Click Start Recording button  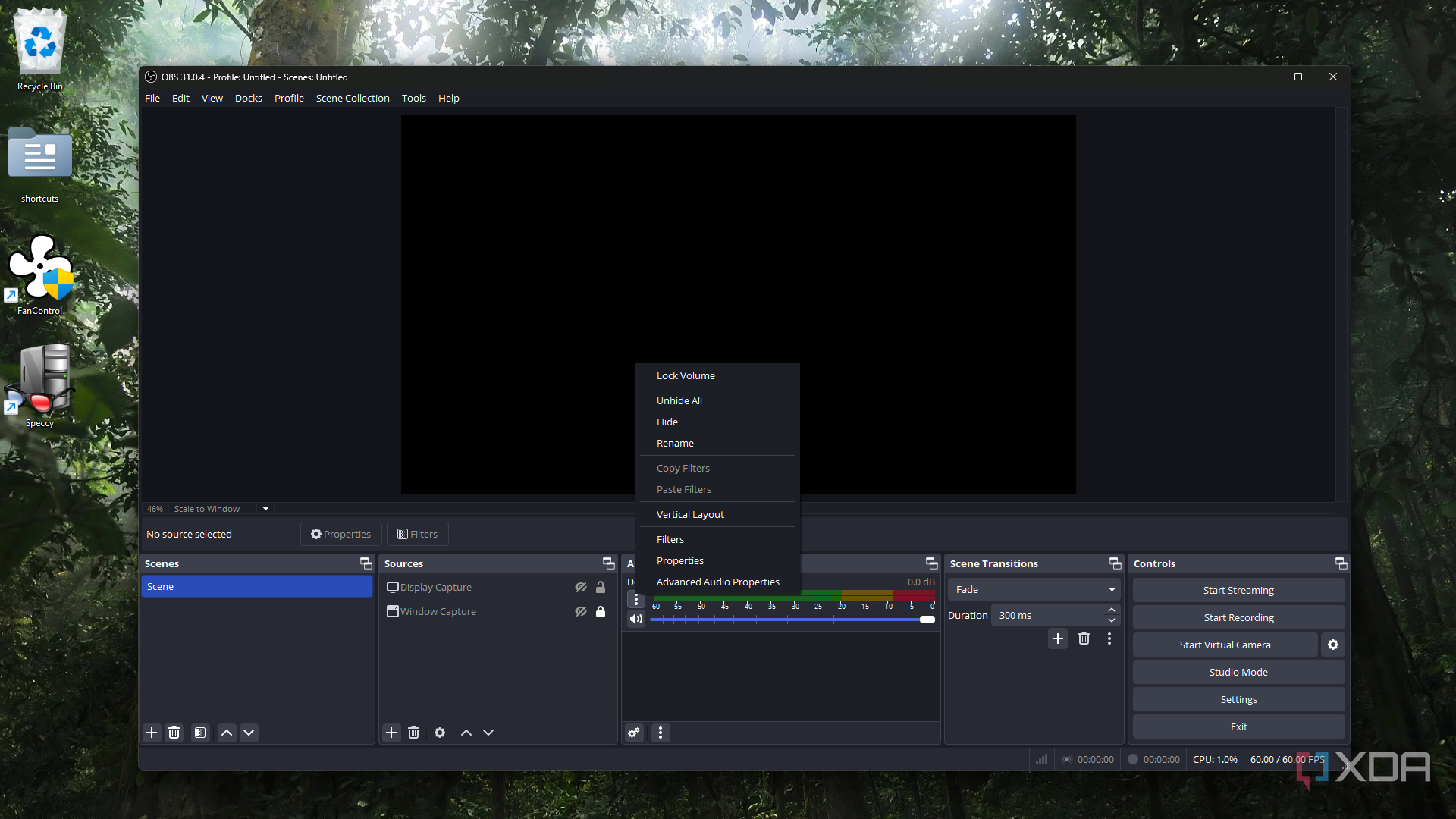click(1238, 617)
